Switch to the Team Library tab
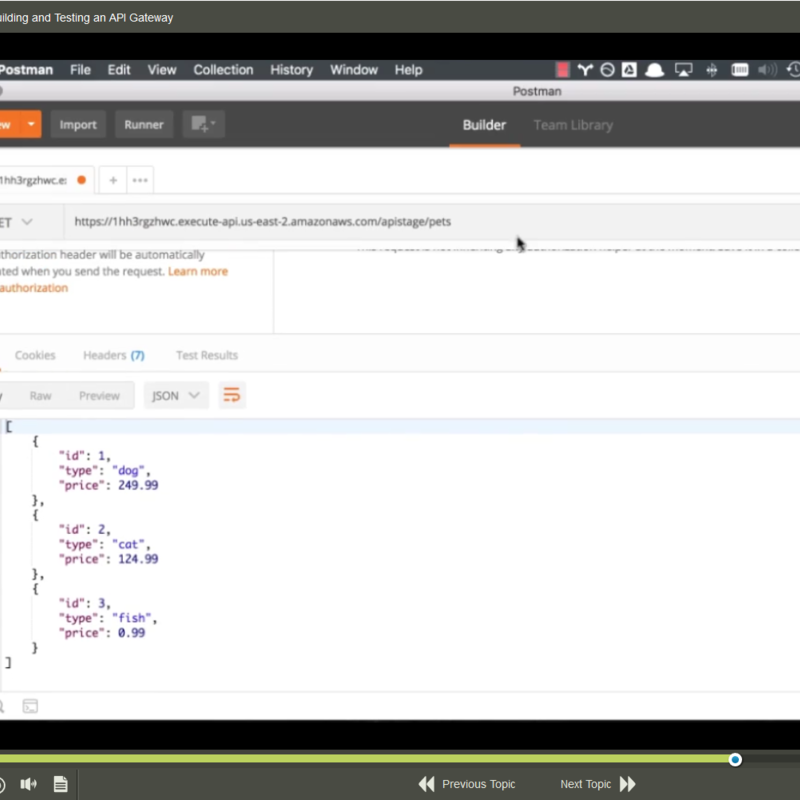 [x=573, y=125]
